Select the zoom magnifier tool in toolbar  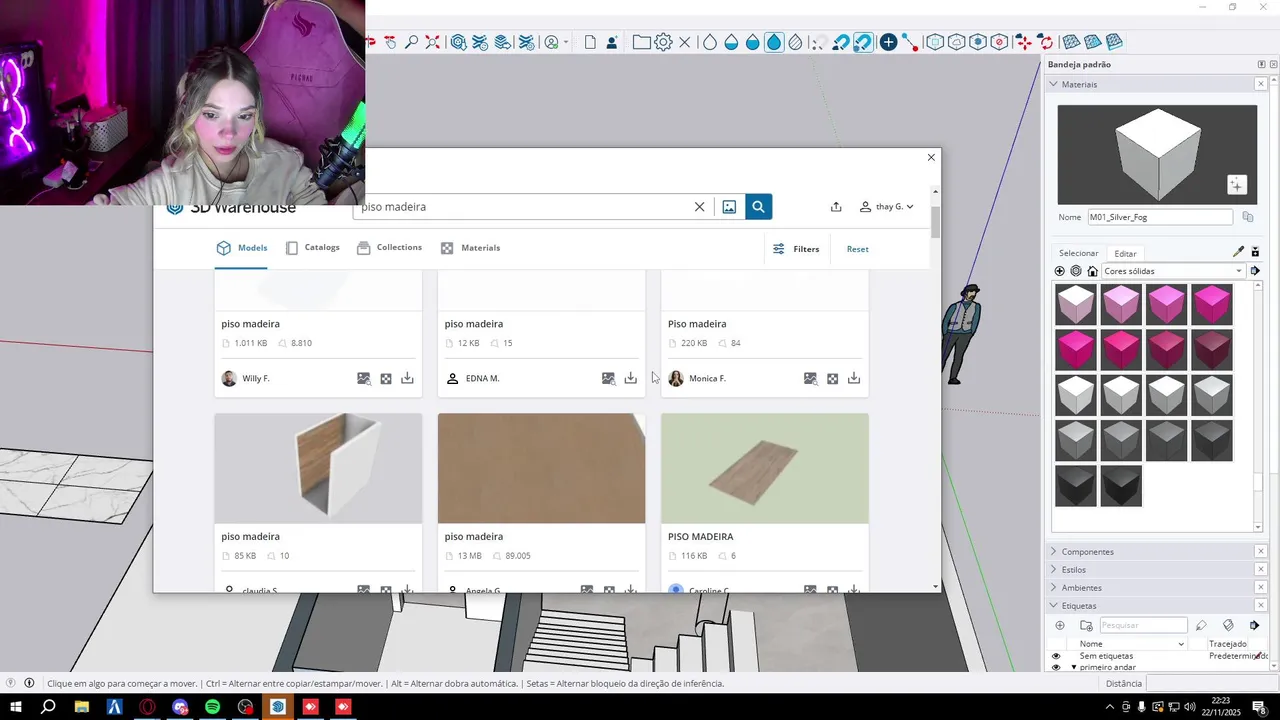tap(411, 42)
